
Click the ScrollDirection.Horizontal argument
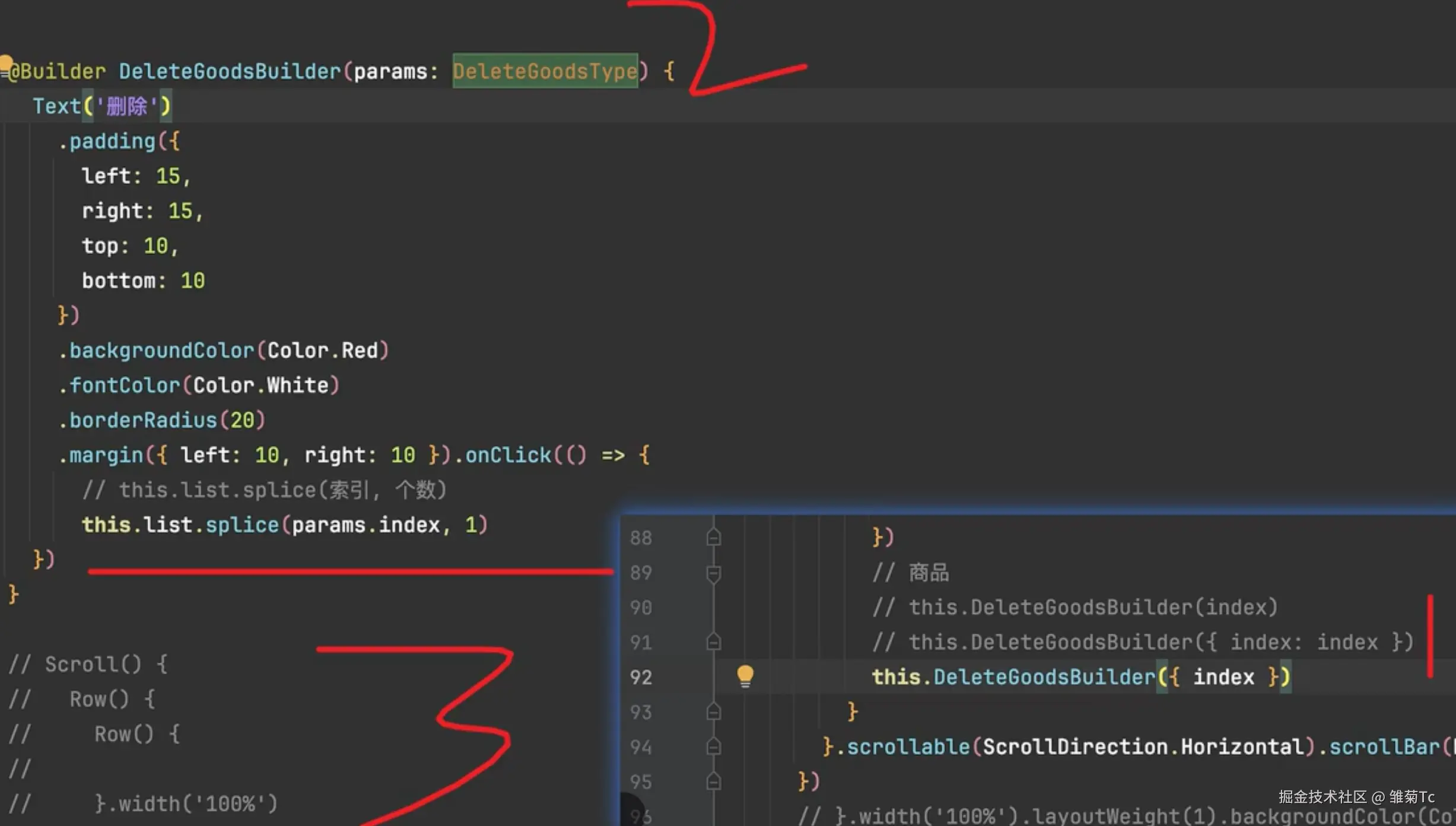tap(1142, 746)
